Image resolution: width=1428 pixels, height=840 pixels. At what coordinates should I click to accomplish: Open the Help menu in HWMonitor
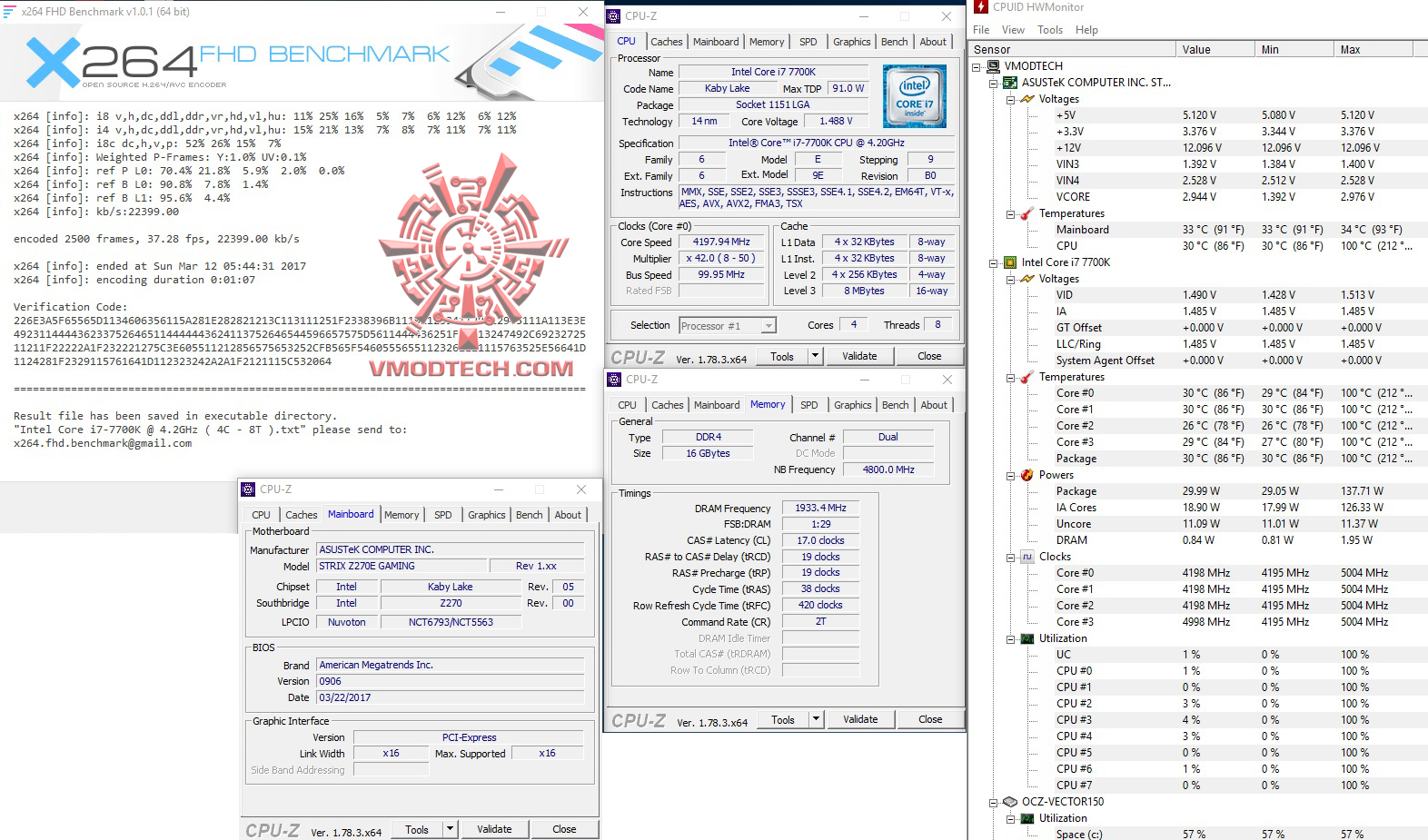(x=1086, y=30)
